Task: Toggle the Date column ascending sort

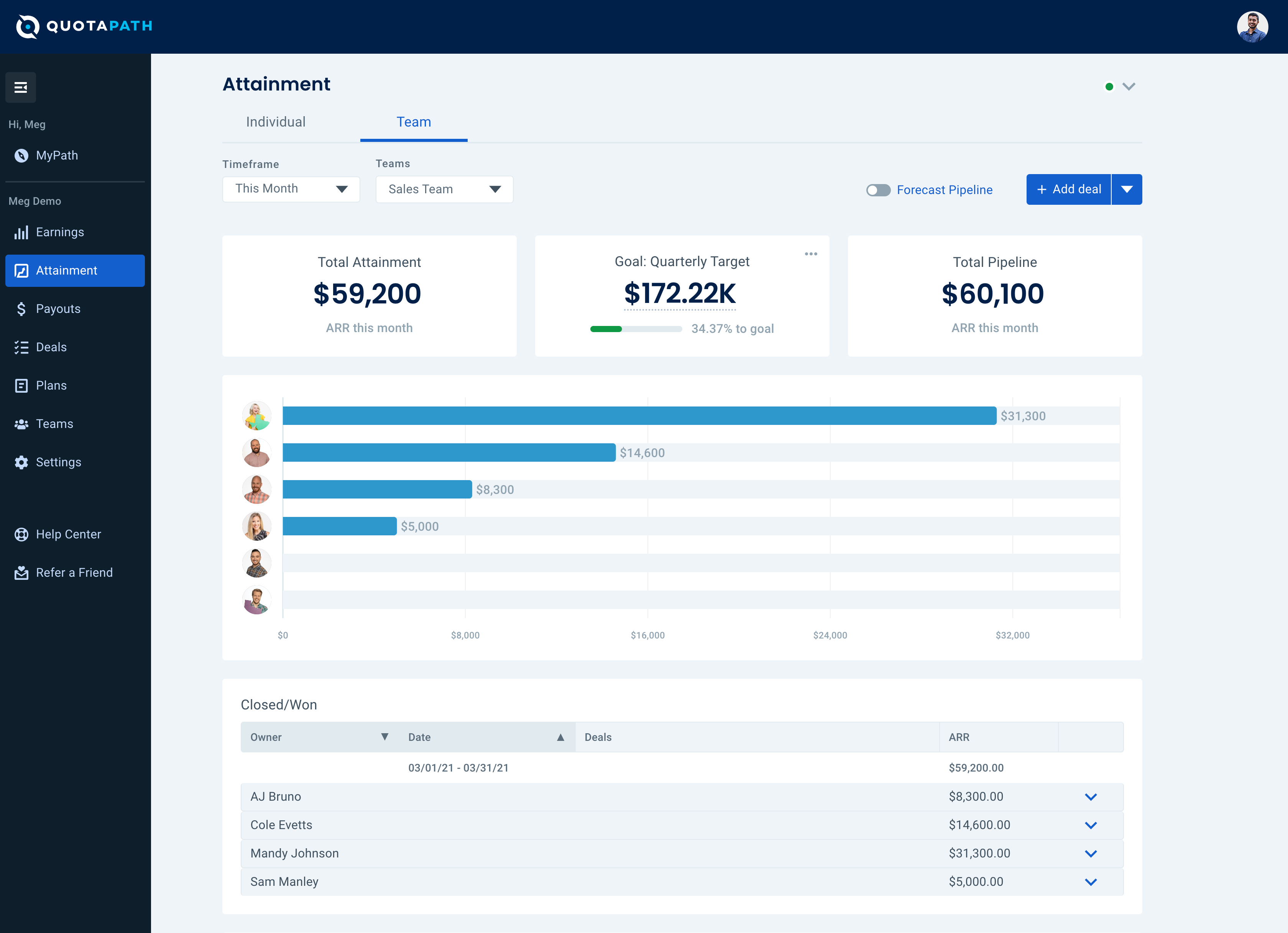Action: point(561,737)
